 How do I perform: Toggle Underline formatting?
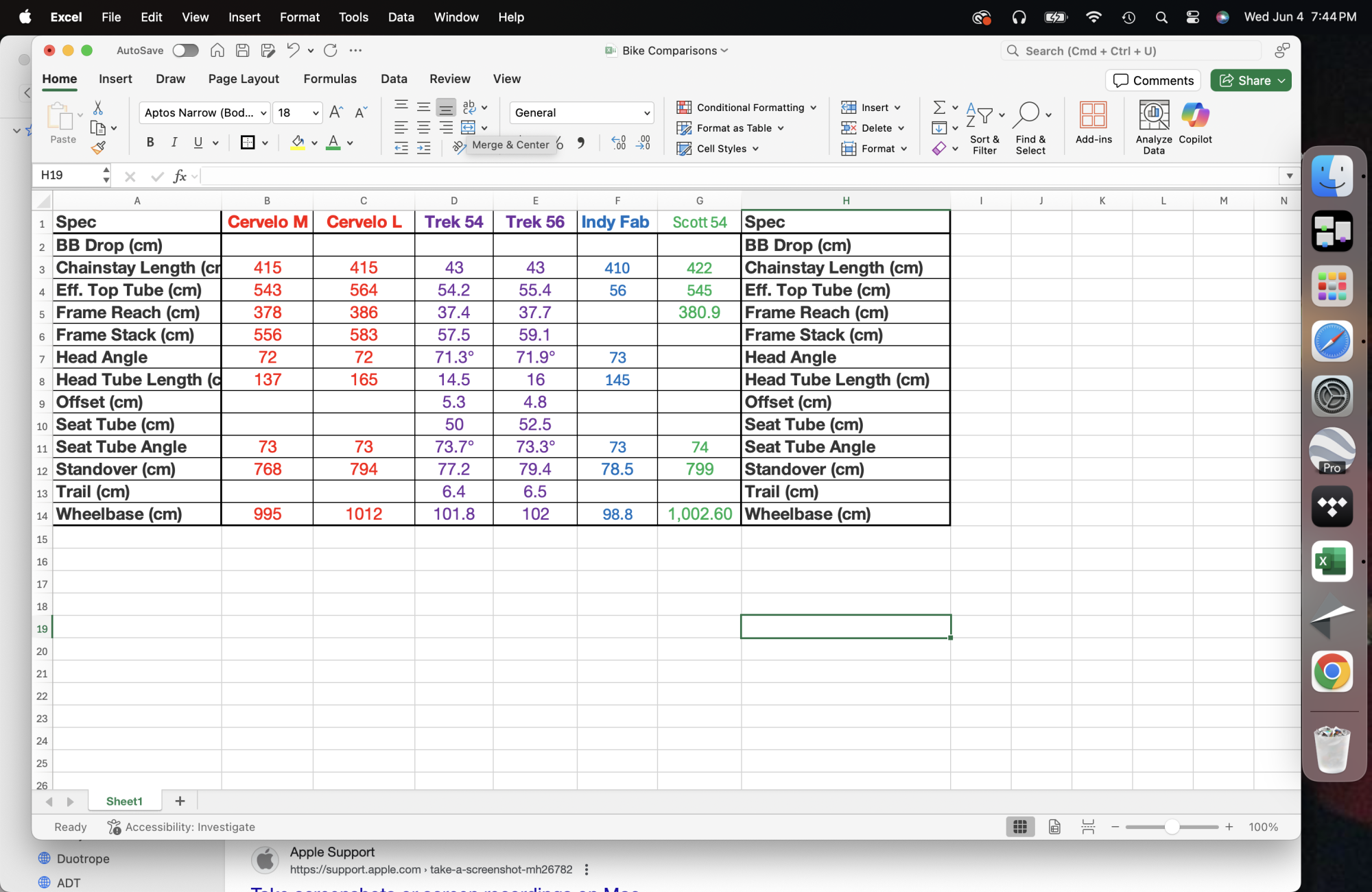(x=198, y=143)
